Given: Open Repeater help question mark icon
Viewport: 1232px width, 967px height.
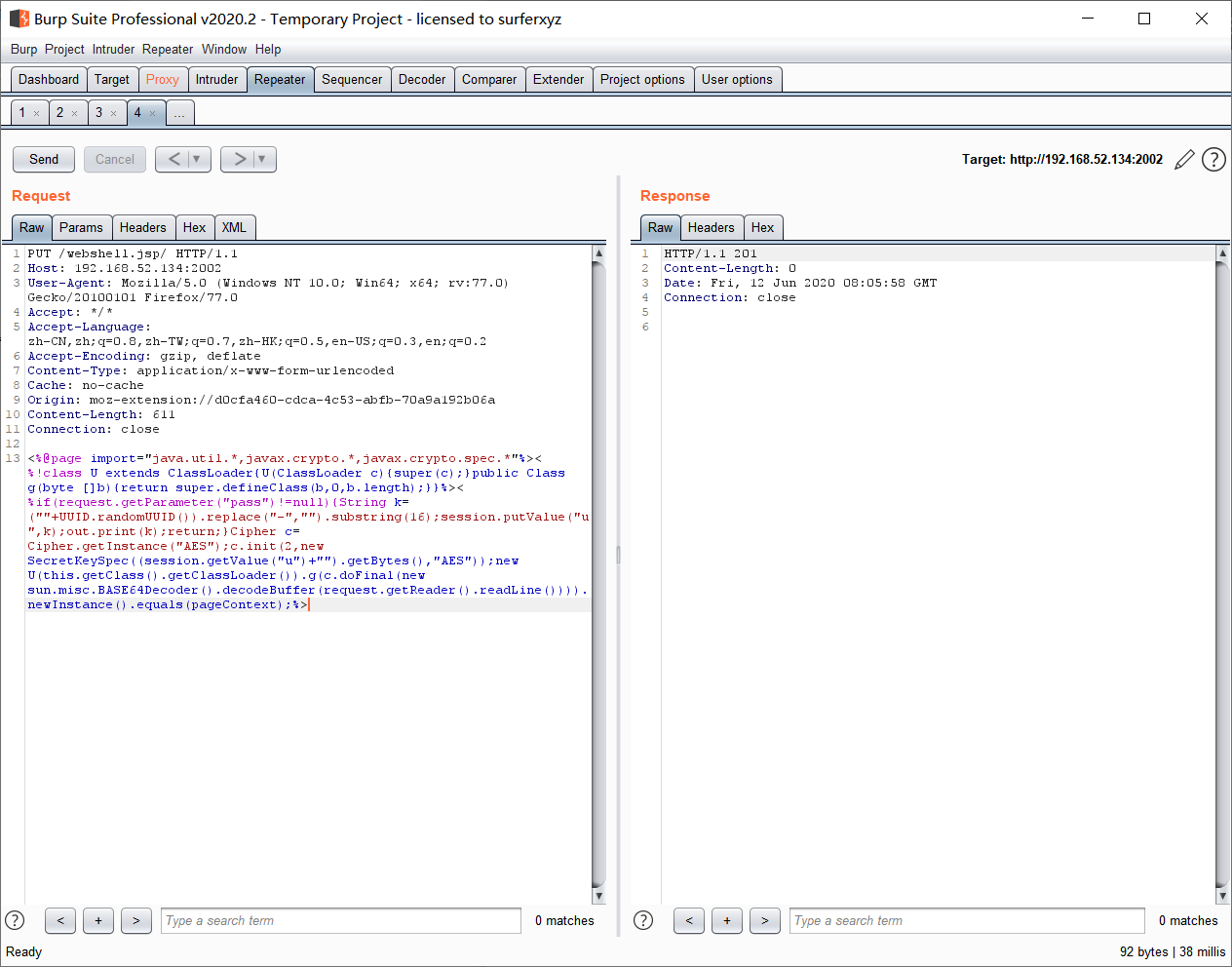Looking at the screenshot, I should click(1213, 160).
